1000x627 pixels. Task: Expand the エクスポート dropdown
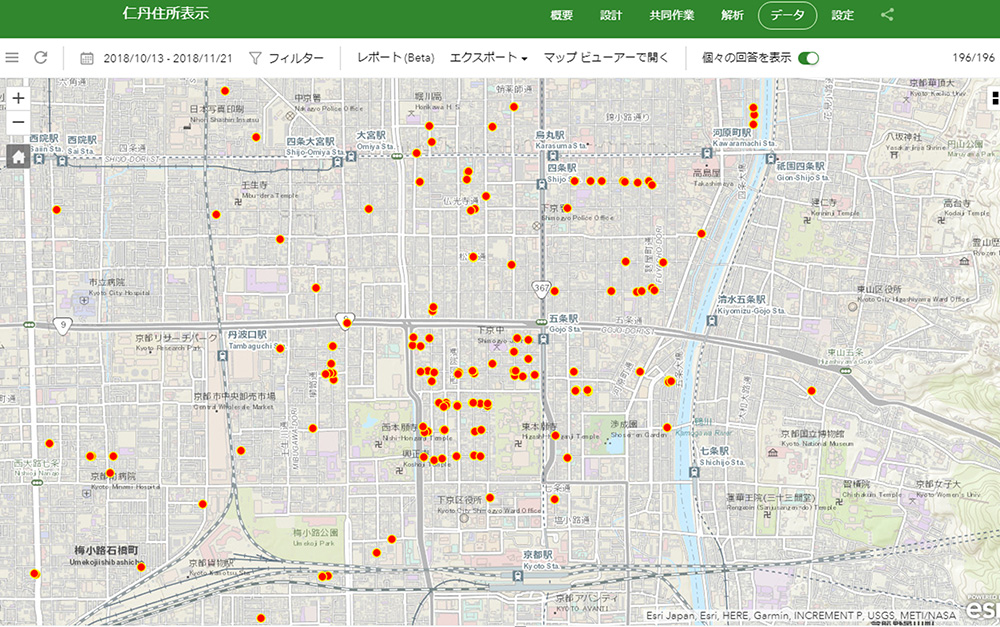[x=489, y=58]
